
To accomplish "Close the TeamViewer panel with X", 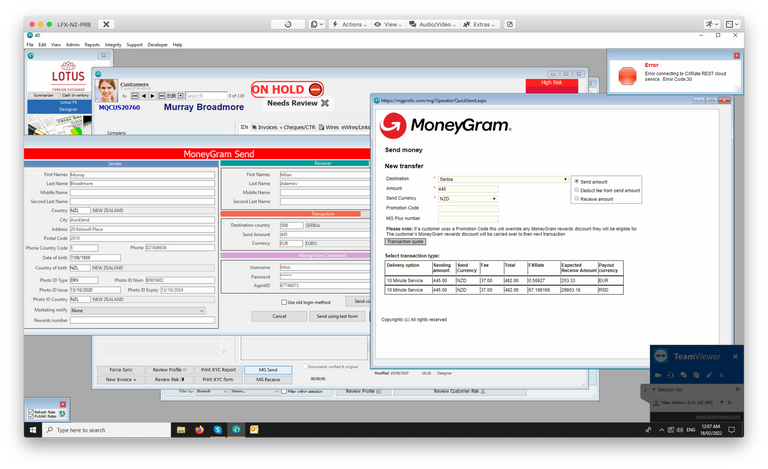I will pyautogui.click(x=735, y=356).
